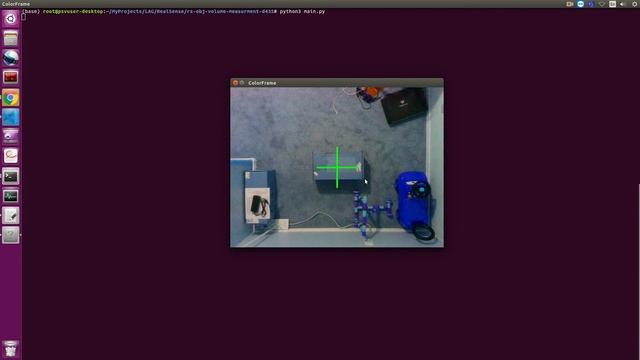Close the ColorFrame window

[x=235, y=82]
